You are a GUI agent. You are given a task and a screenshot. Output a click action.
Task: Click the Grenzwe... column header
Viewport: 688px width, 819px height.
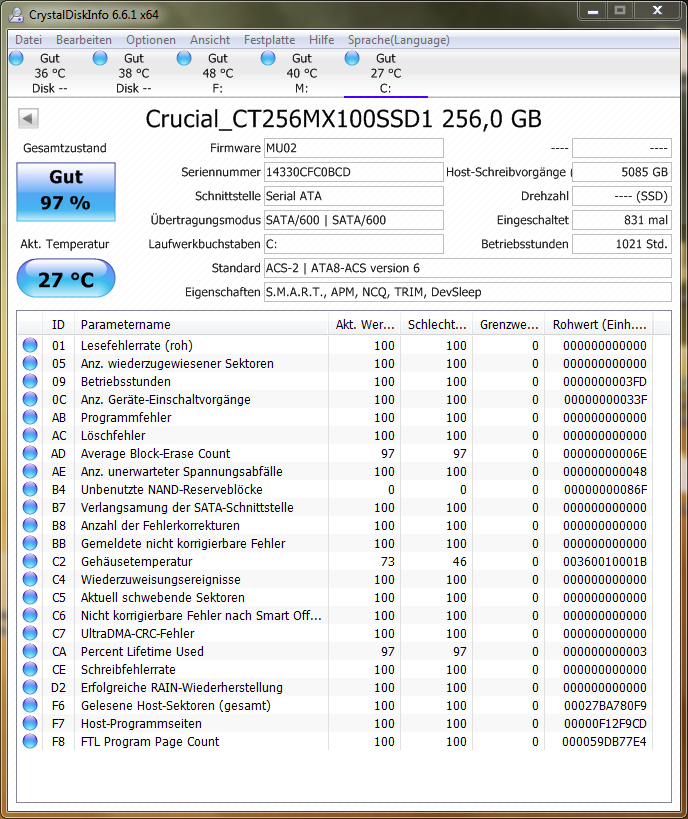tap(509, 324)
